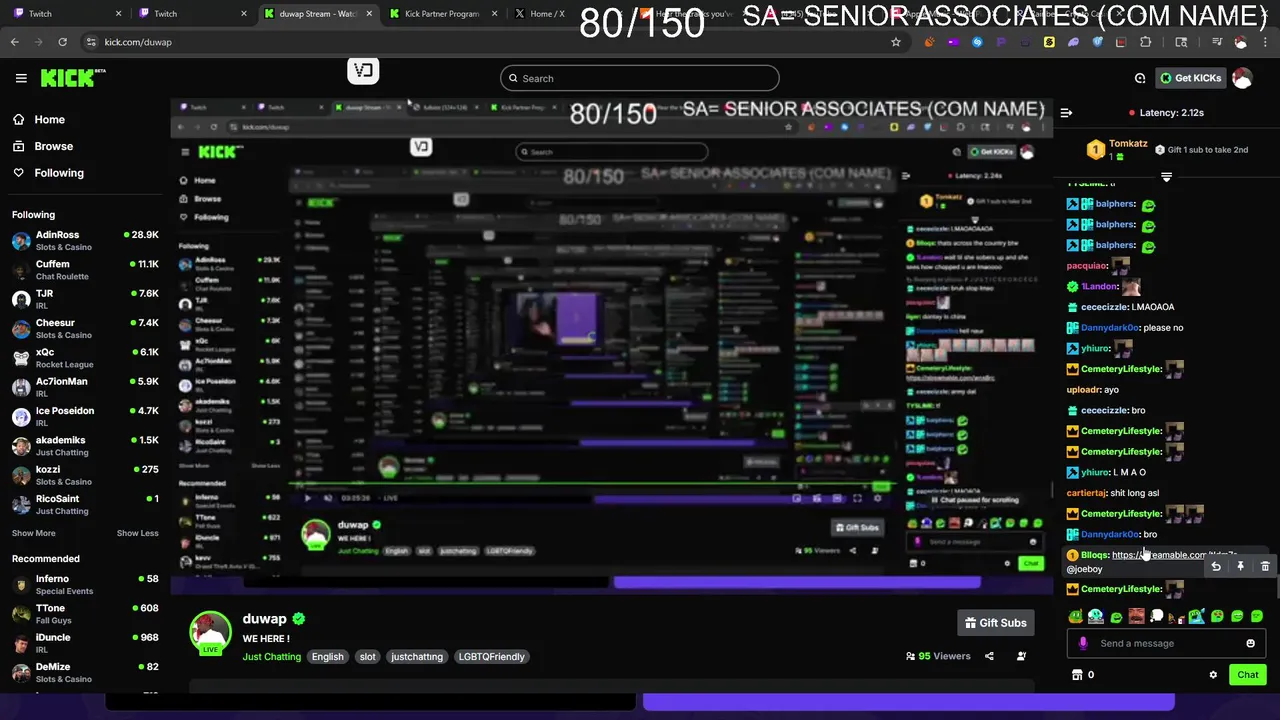Click Show More under Following list
The image size is (1280, 720).
34,533
